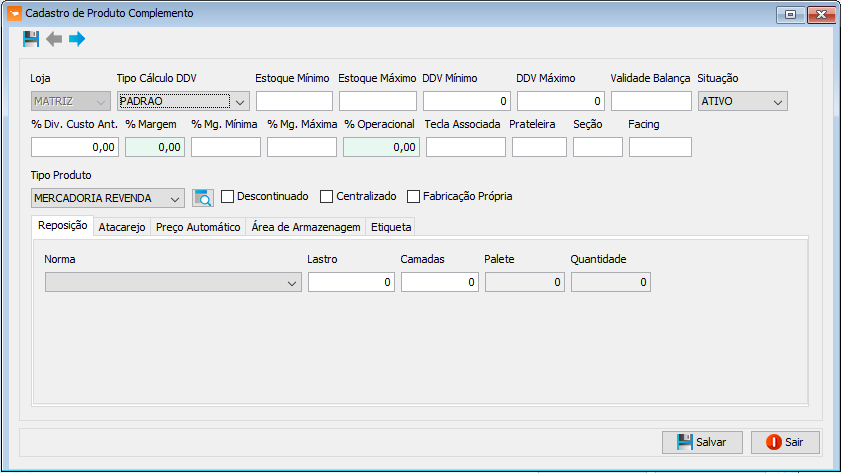Enable the Centralizado checkbox
This screenshot has width=841, height=473.
click(x=326, y=197)
